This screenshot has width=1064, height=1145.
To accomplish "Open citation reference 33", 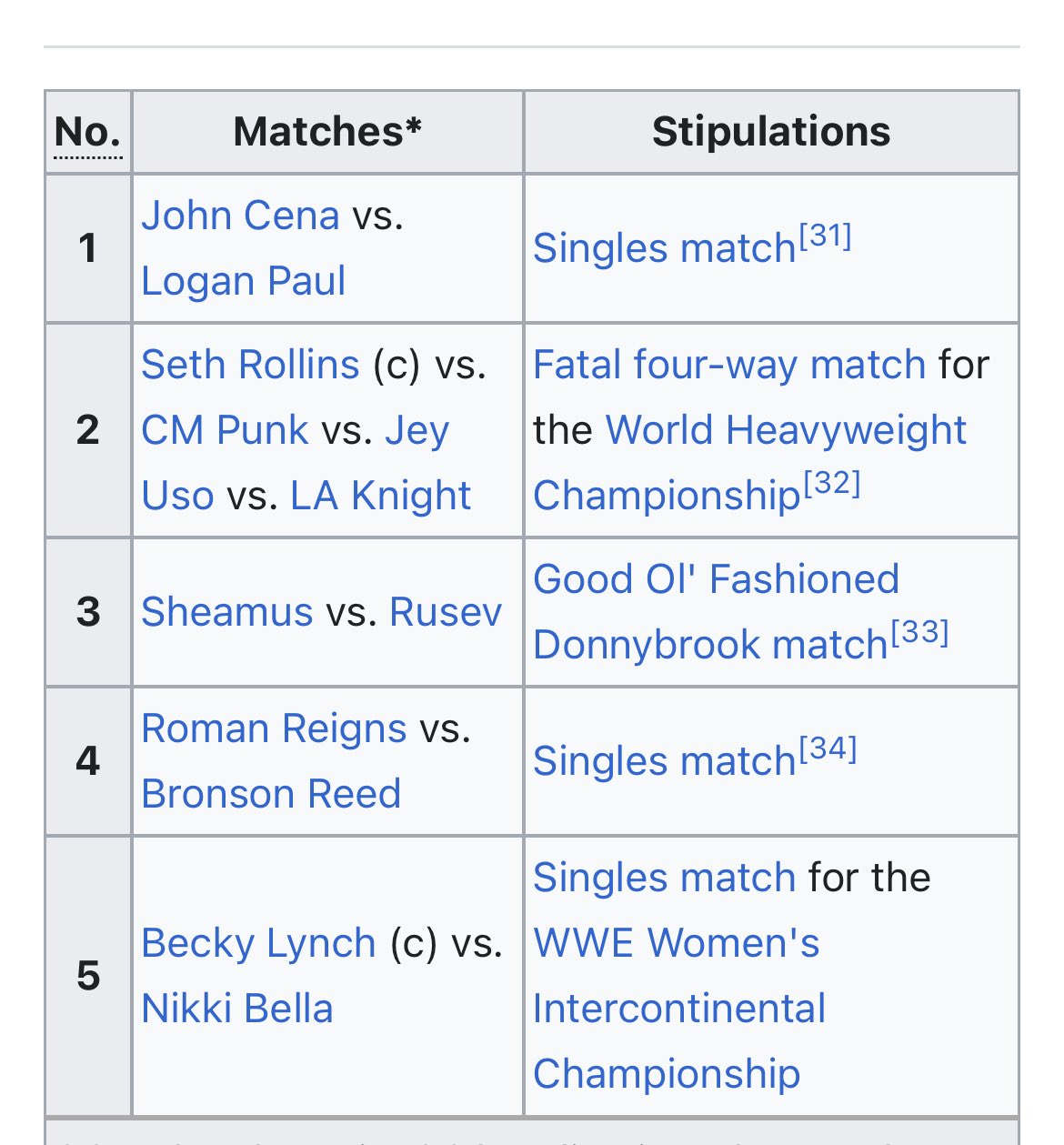I will tap(919, 633).
